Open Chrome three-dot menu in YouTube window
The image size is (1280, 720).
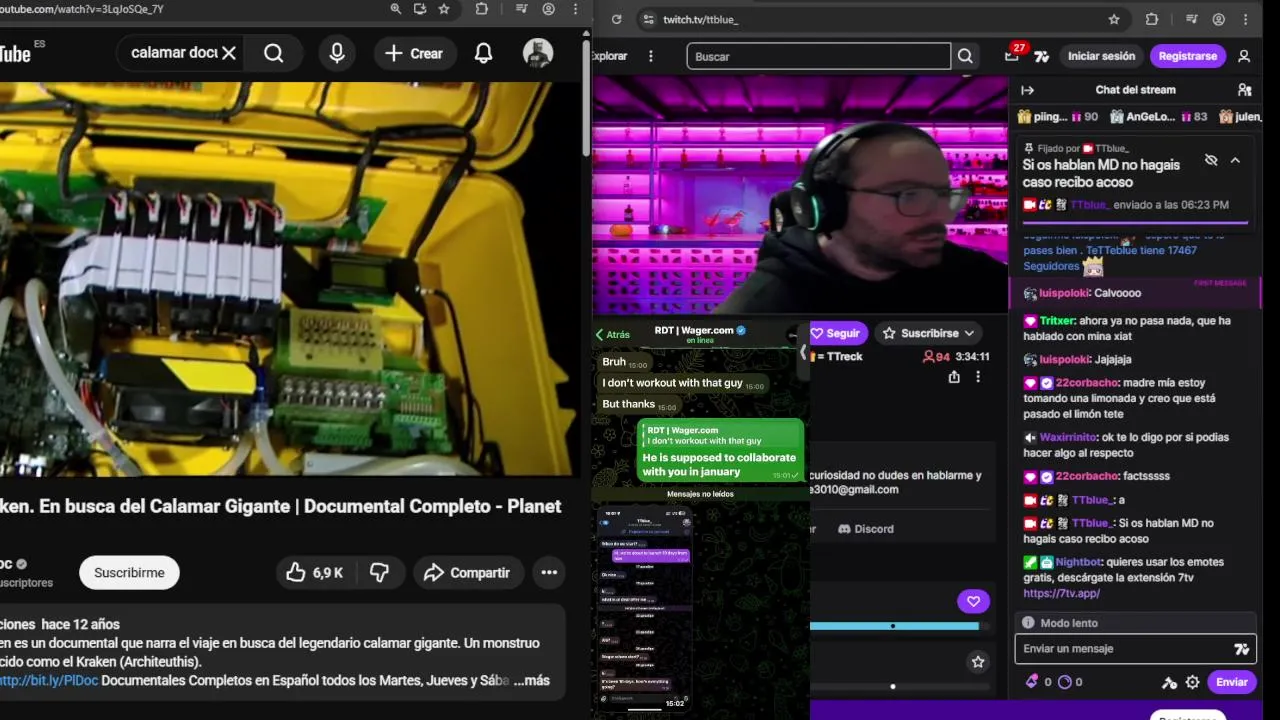[x=575, y=9]
